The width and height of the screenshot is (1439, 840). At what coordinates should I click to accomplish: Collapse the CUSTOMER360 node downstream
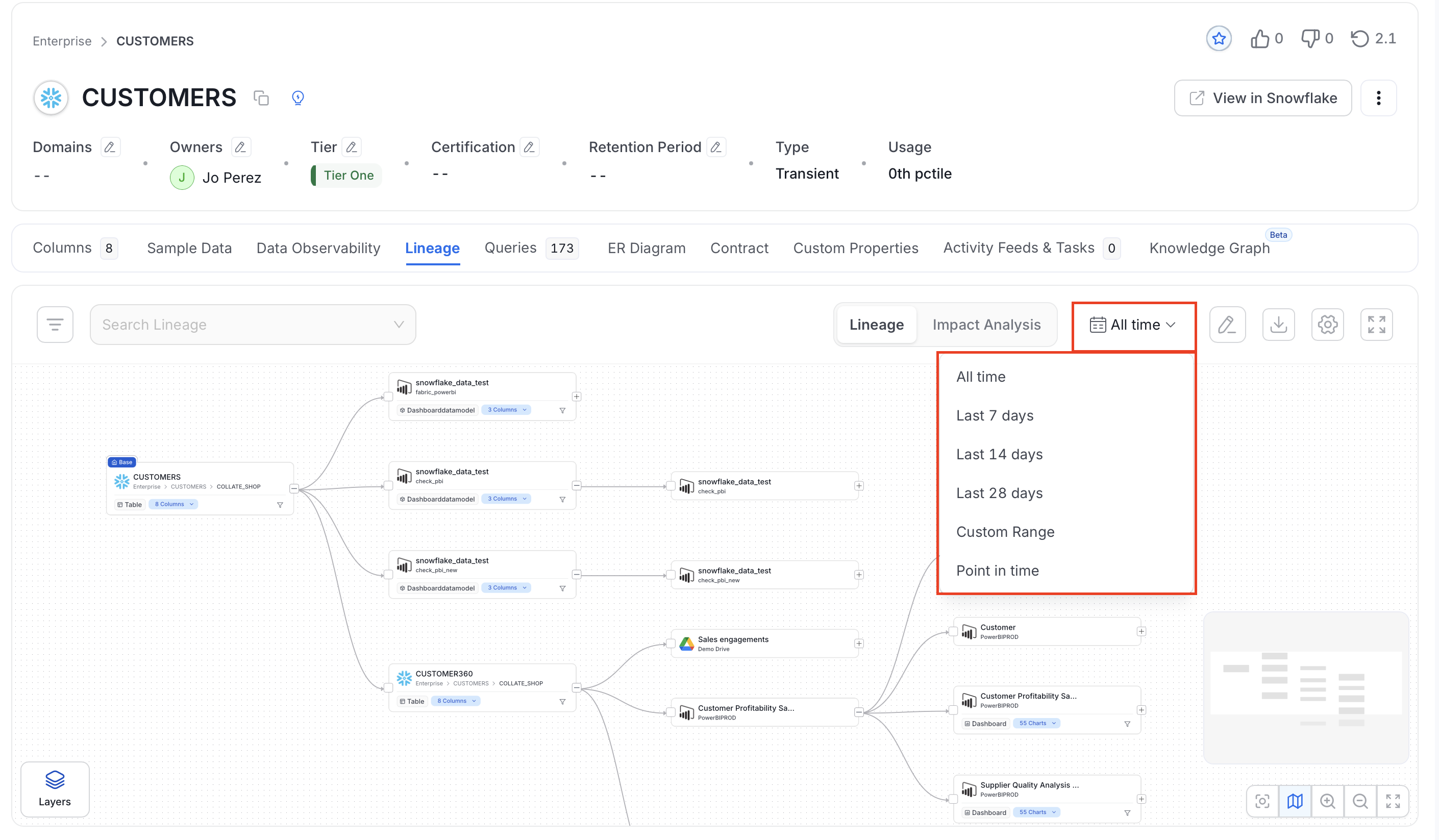[576, 688]
